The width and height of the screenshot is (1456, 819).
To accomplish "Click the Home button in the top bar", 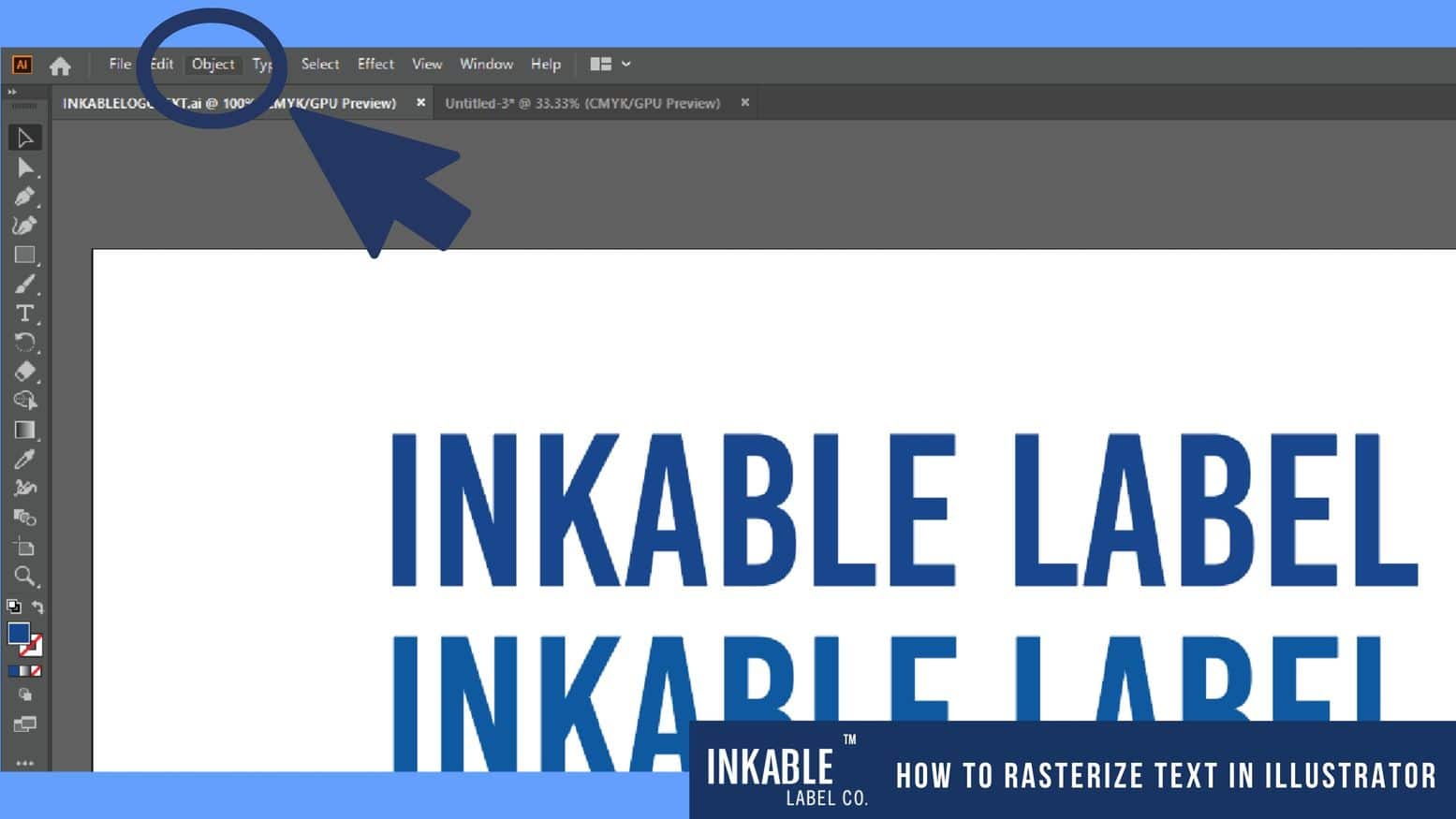I will pyautogui.click(x=61, y=64).
